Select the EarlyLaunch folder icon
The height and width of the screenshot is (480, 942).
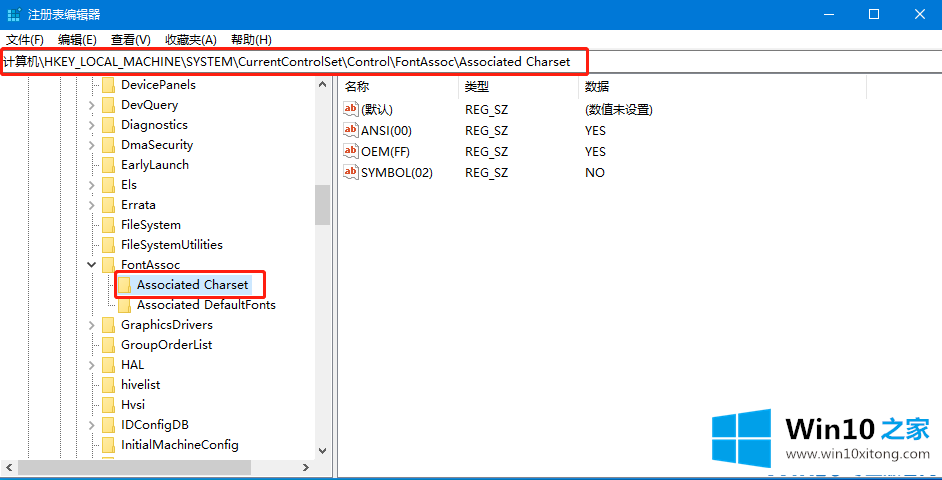point(108,165)
